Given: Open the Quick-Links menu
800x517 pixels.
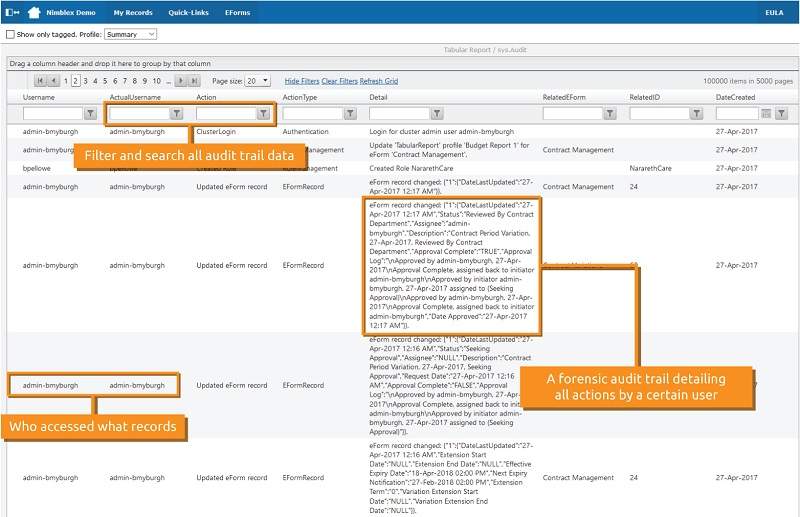Looking at the screenshot, I should 188,12.
